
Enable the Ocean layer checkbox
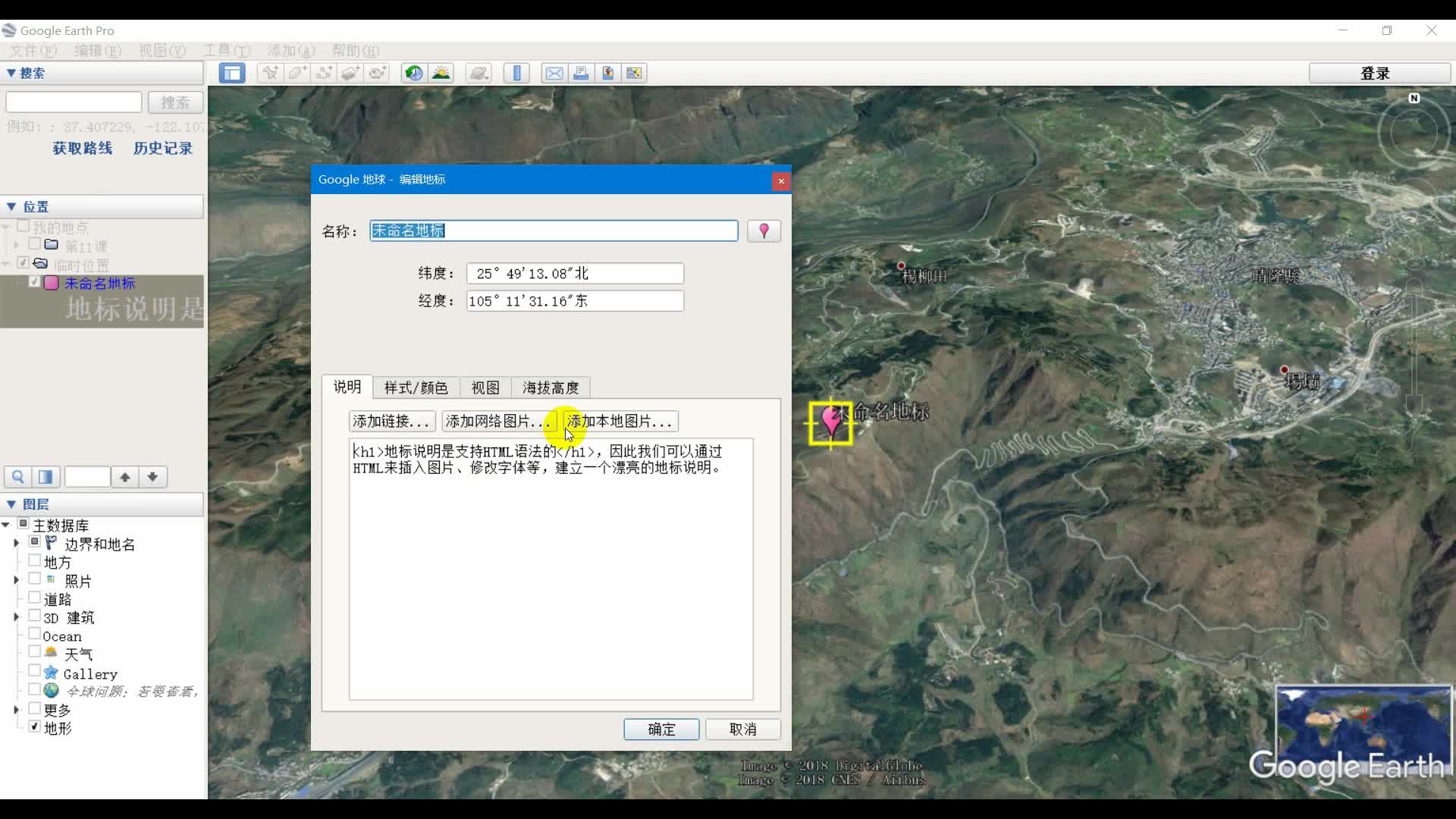pos(34,634)
